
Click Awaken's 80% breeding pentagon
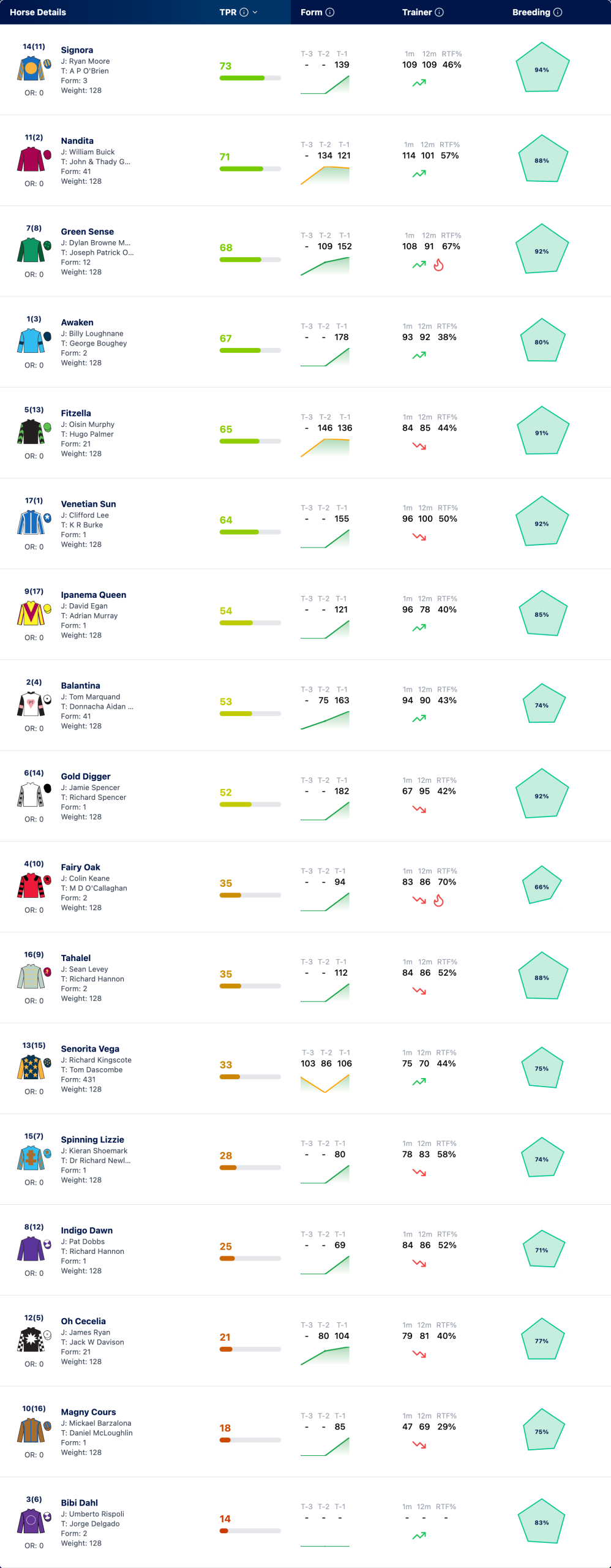click(x=542, y=341)
